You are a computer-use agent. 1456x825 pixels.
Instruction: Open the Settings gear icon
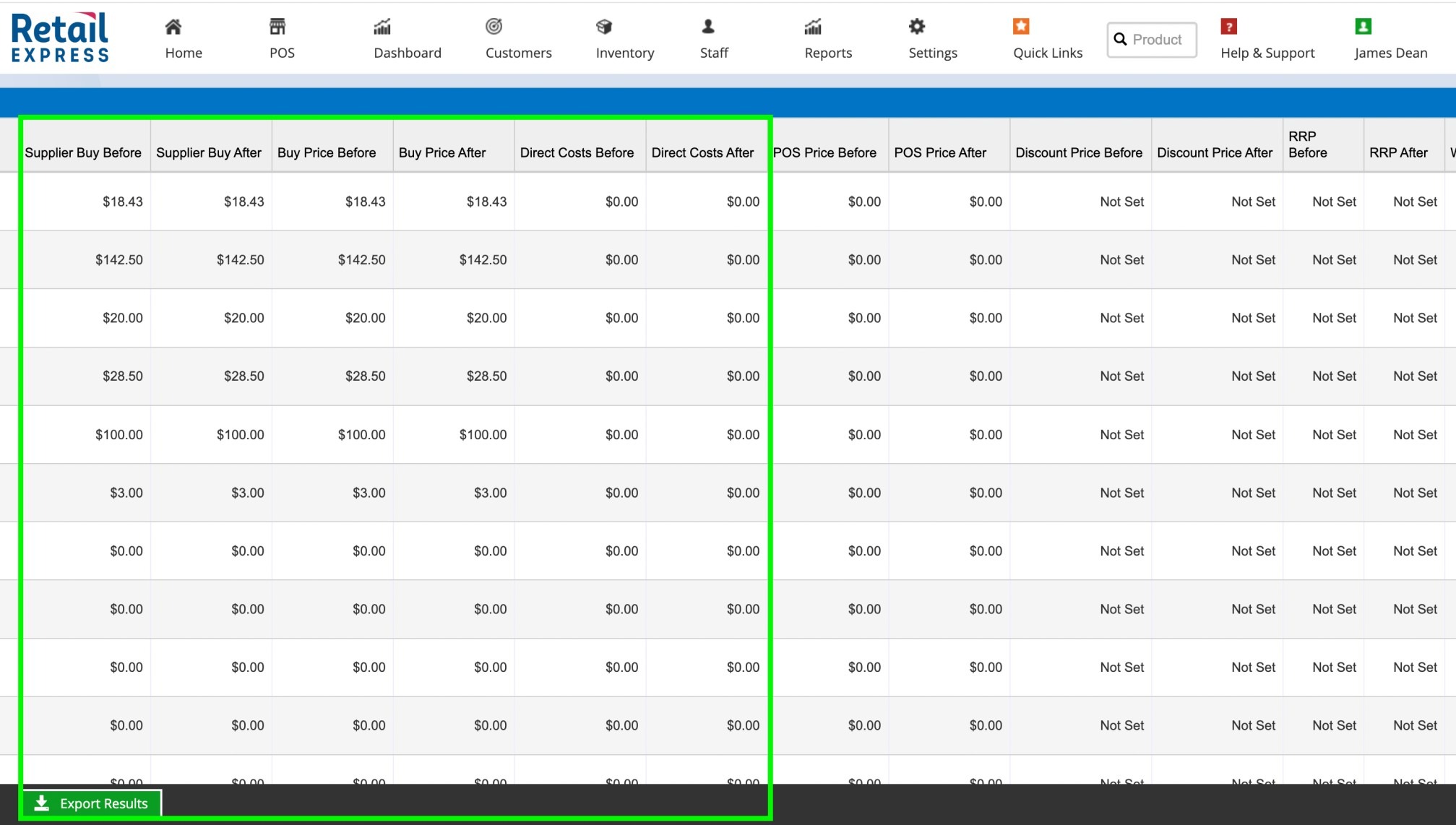click(x=917, y=27)
